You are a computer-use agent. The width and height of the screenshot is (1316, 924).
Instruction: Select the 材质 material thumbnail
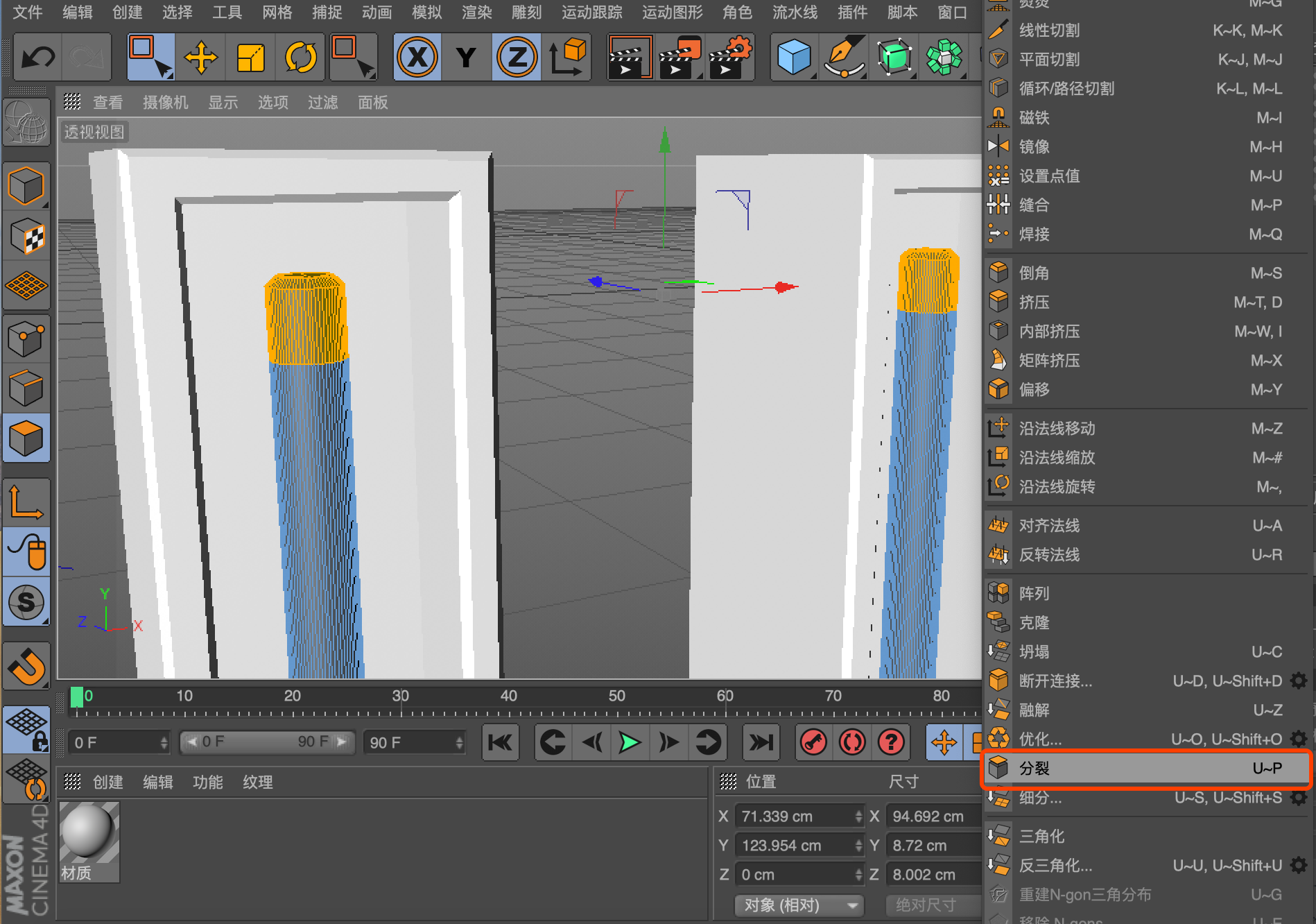click(89, 841)
